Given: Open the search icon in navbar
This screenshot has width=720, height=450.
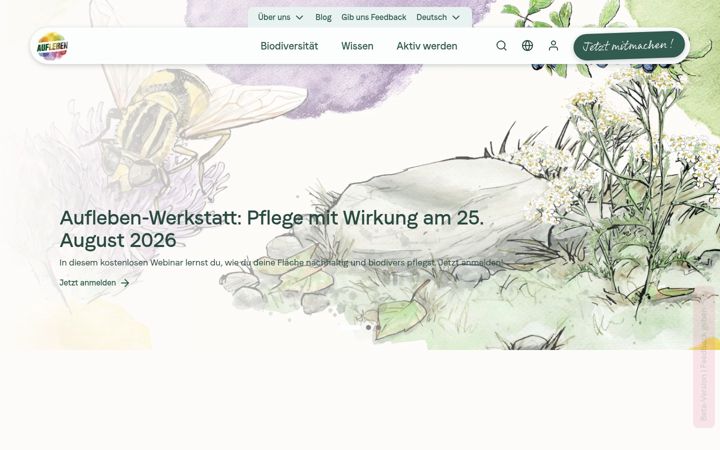Looking at the screenshot, I should tap(501, 45).
